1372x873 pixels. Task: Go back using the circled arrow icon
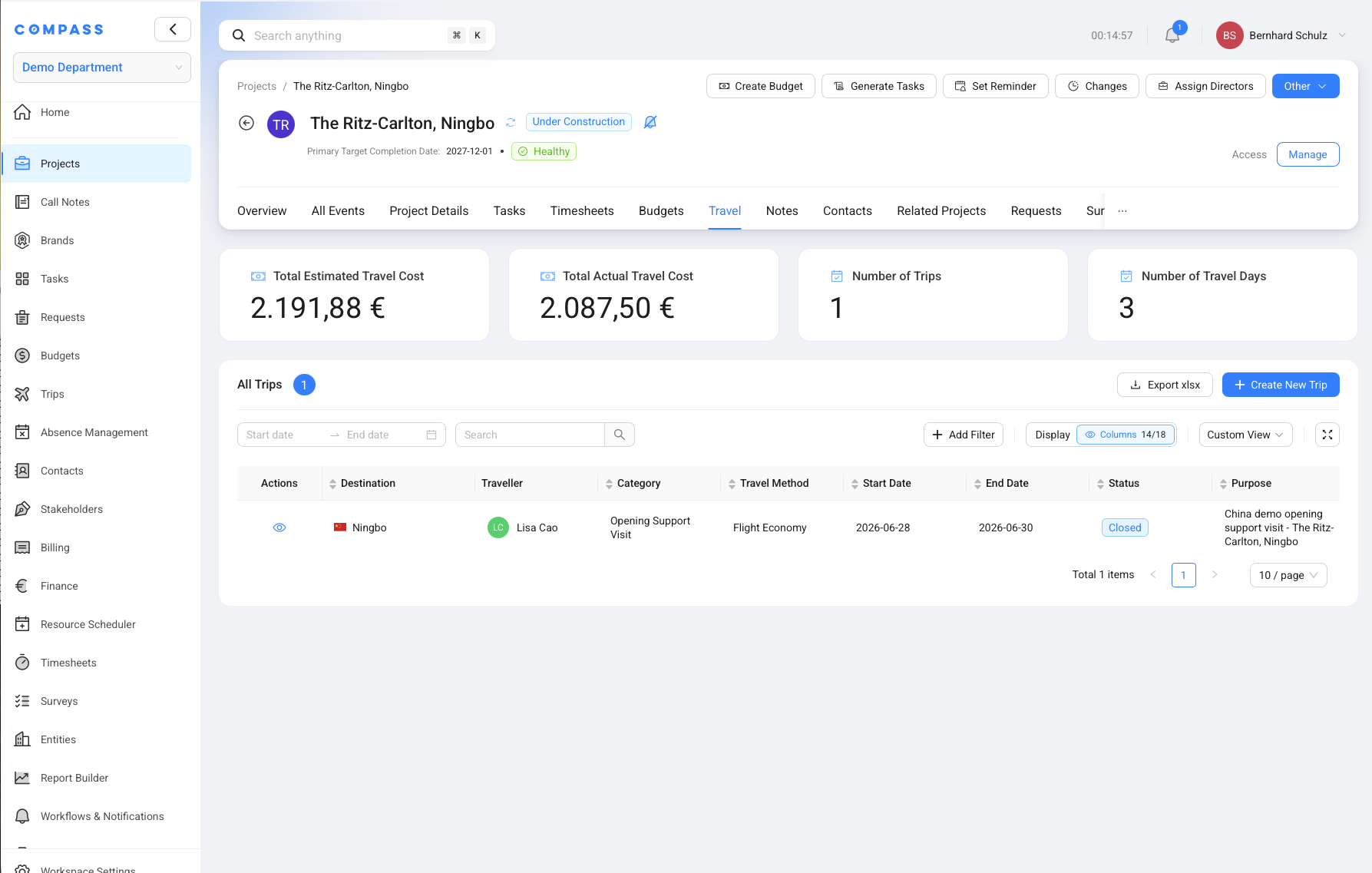(246, 123)
